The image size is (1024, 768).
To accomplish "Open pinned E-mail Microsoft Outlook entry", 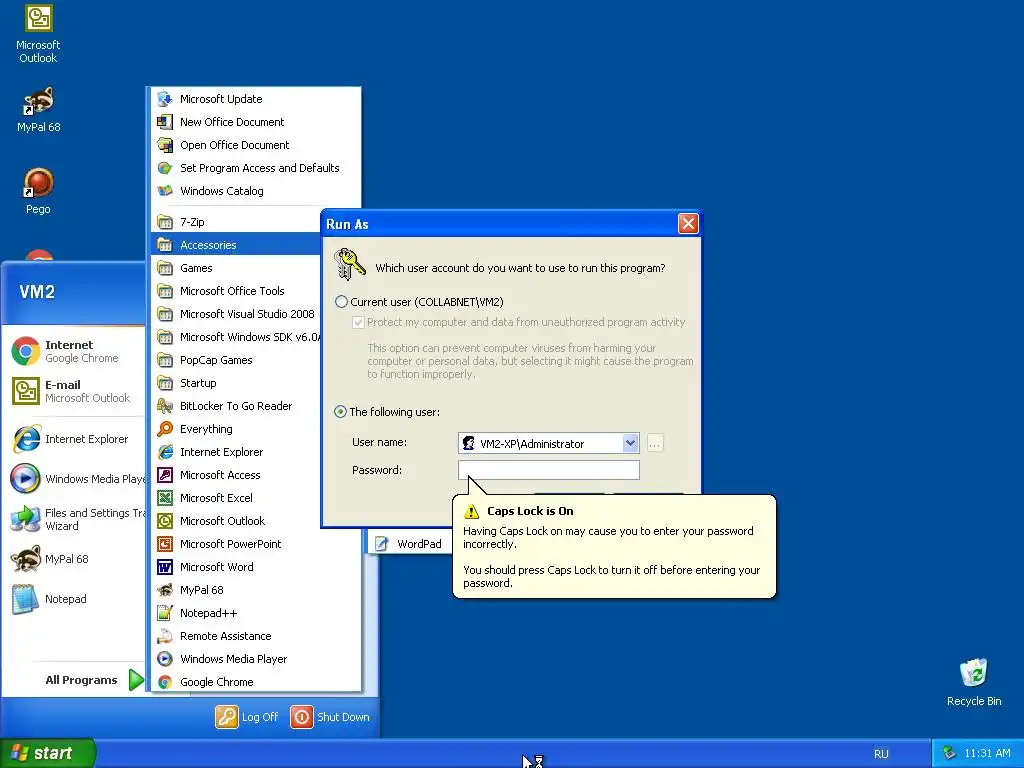I will coord(73,391).
